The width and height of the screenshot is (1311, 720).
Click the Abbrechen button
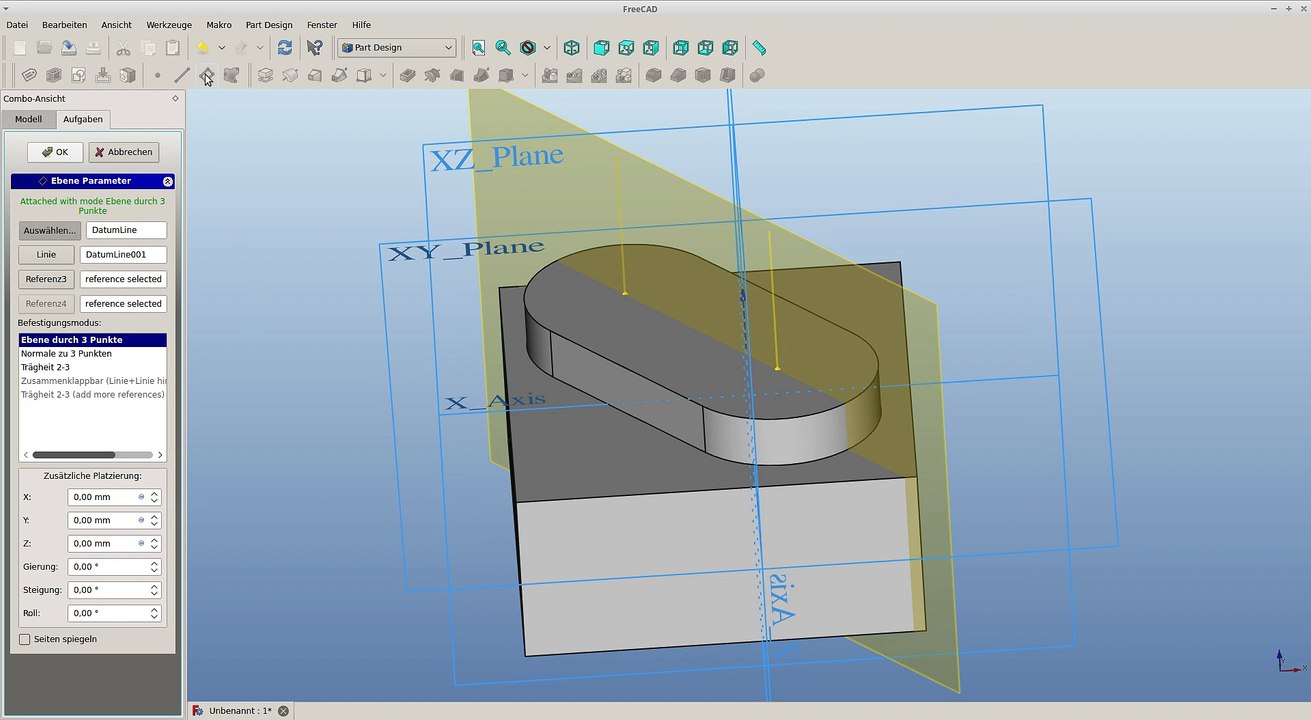tap(124, 152)
